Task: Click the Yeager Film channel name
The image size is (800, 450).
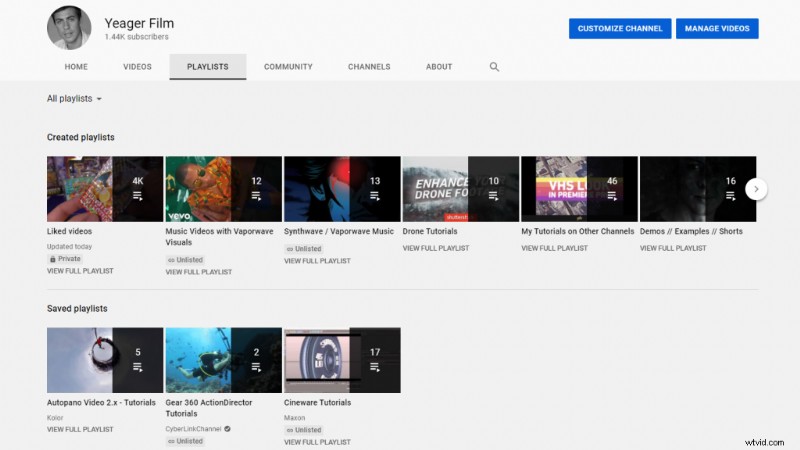Action: 139,23
